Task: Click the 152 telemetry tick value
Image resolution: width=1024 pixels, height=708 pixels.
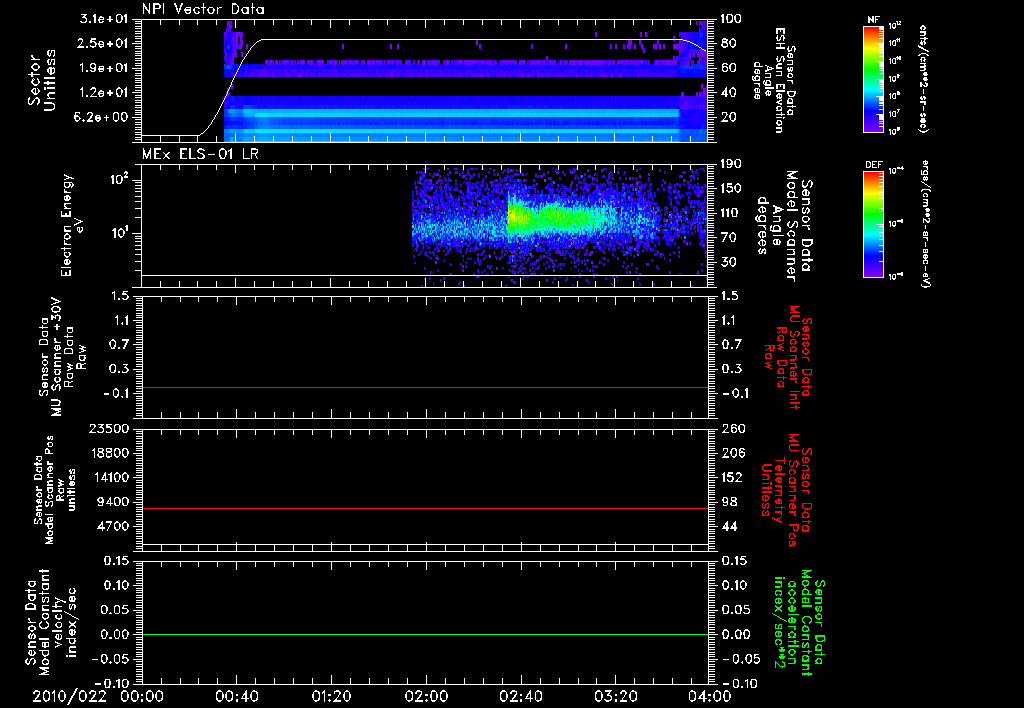Action: 731,477
